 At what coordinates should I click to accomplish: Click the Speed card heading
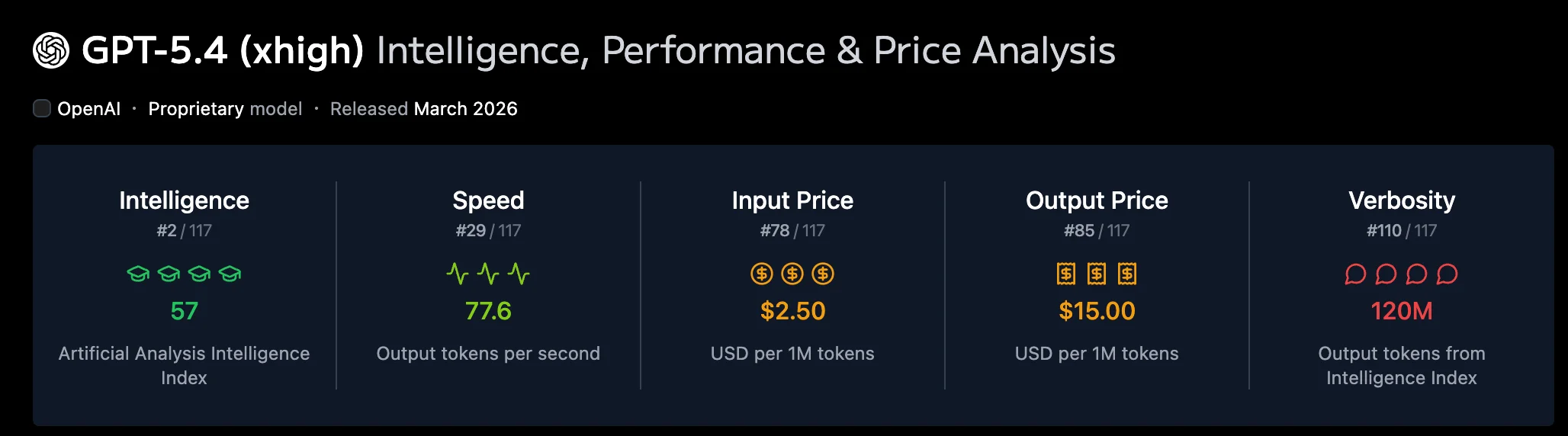[x=488, y=200]
